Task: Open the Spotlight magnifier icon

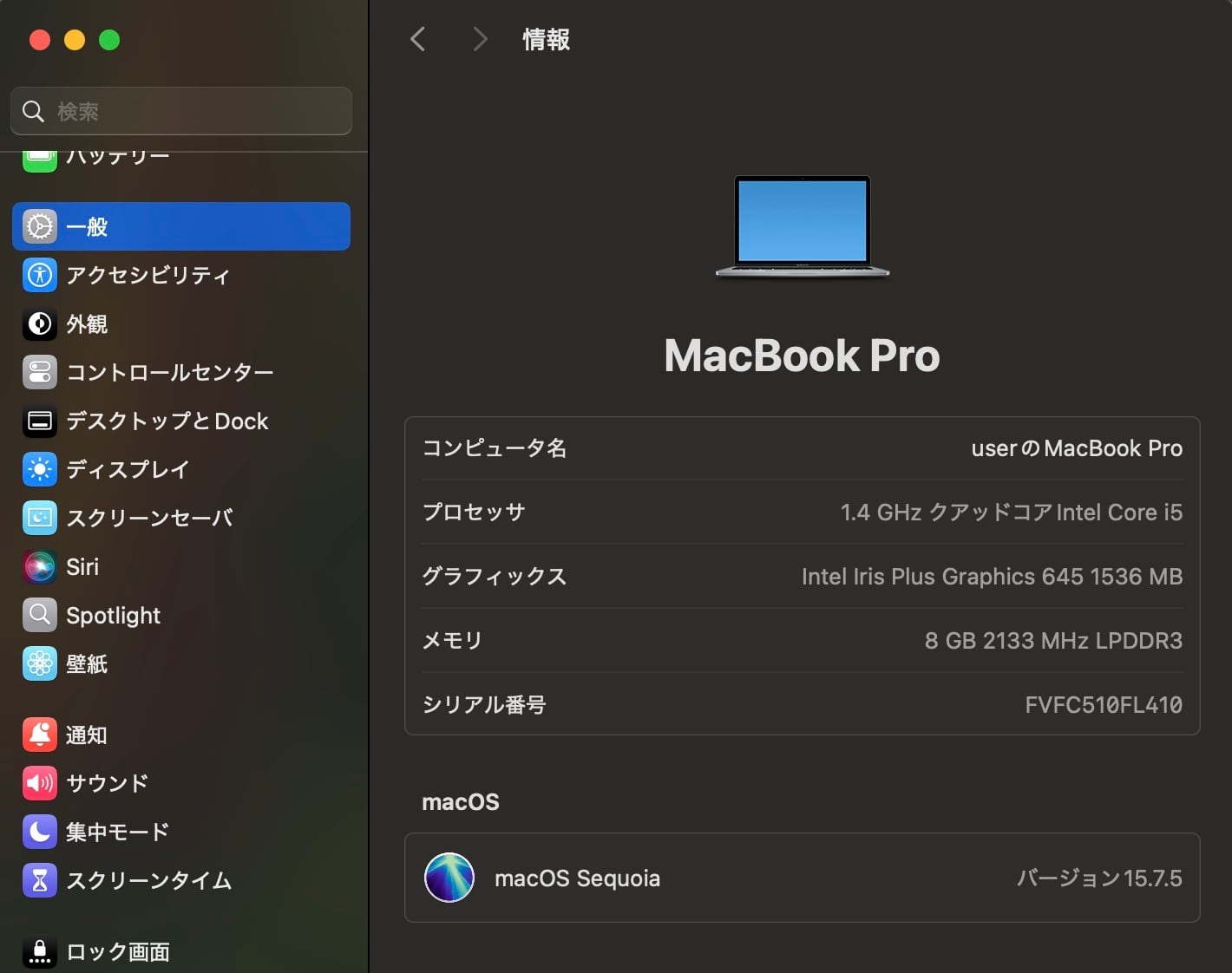Action: point(40,615)
